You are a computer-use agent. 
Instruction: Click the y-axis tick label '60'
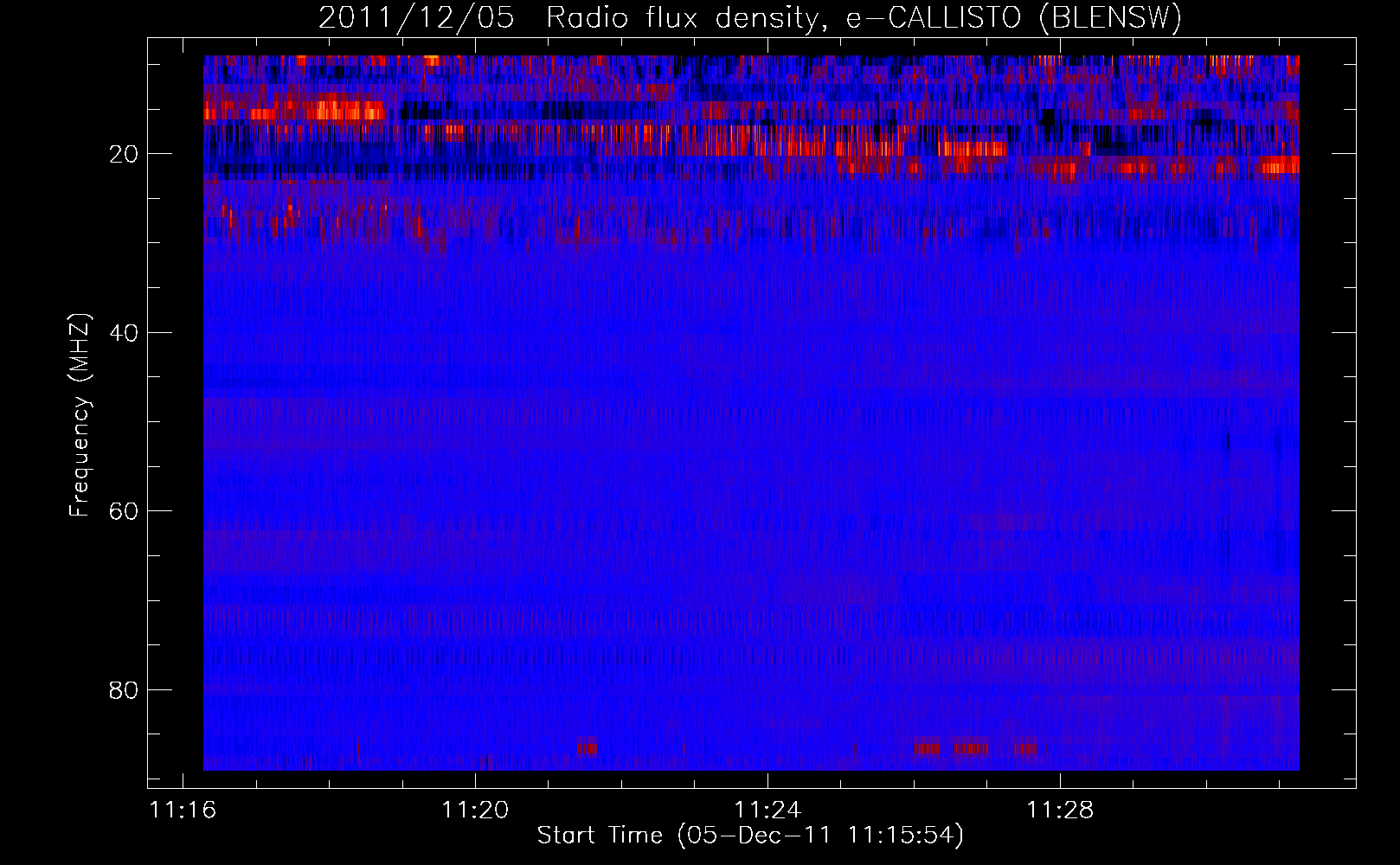click(124, 511)
